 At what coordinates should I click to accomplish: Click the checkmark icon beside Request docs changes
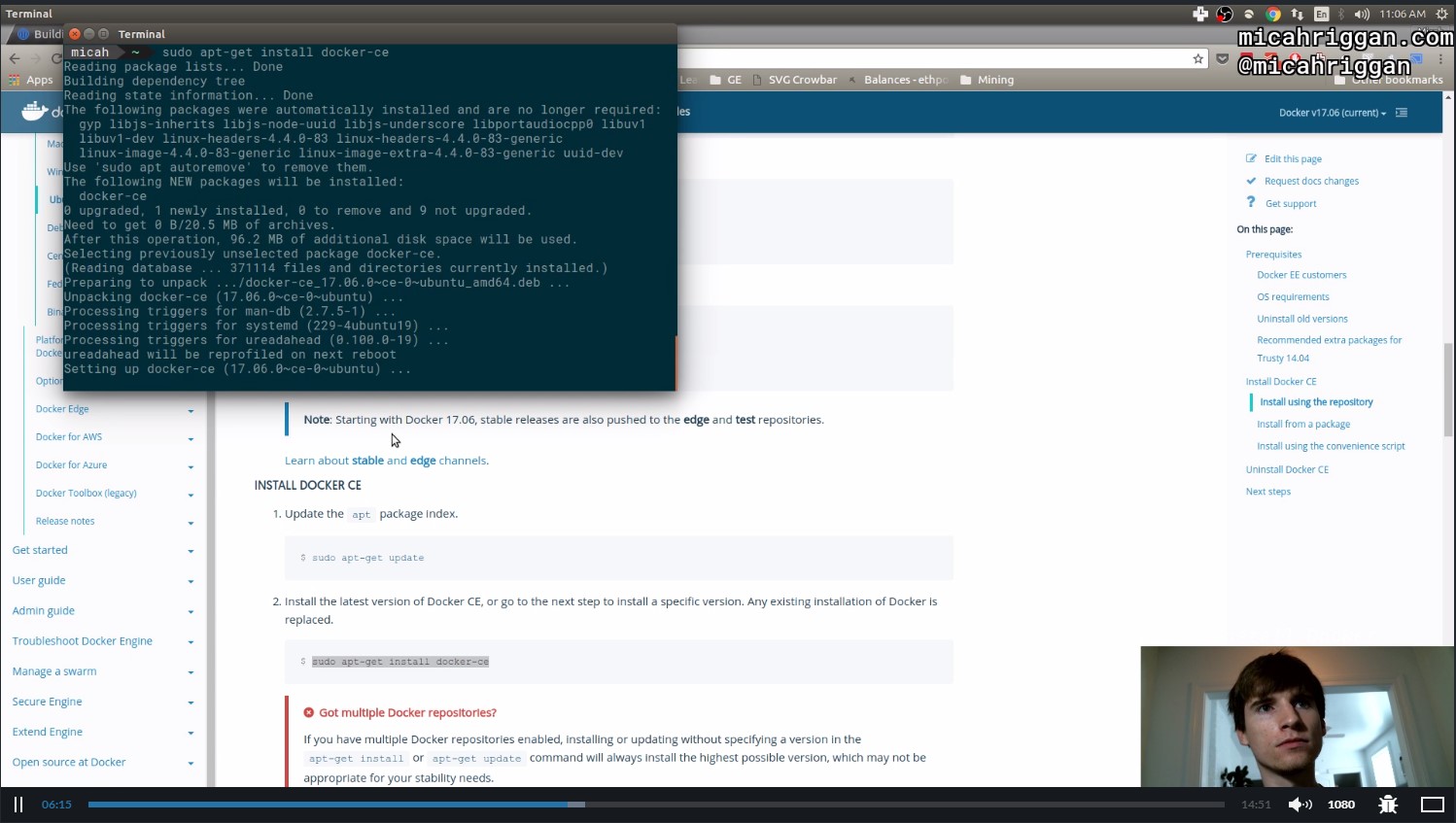tap(1251, 181)
